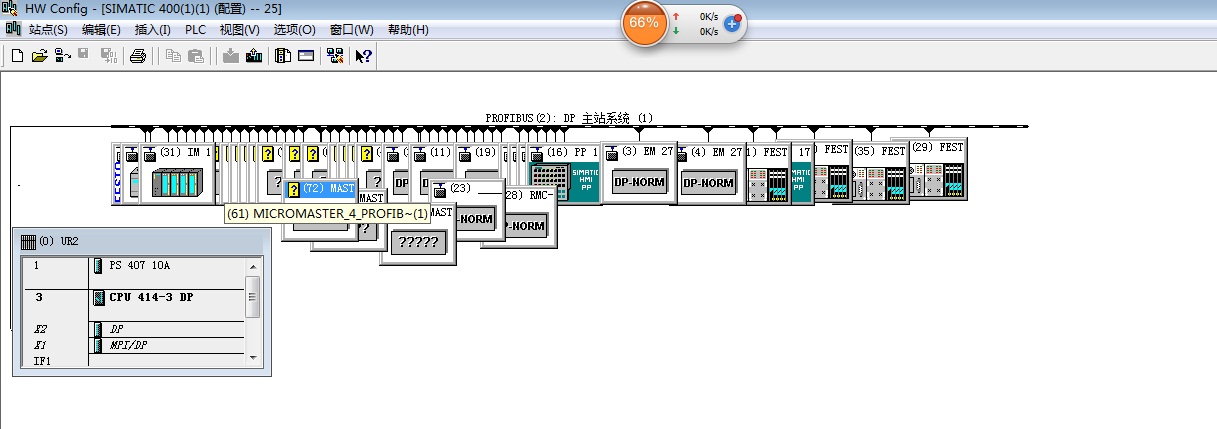Select the PS 407 10A rack row

133,266
